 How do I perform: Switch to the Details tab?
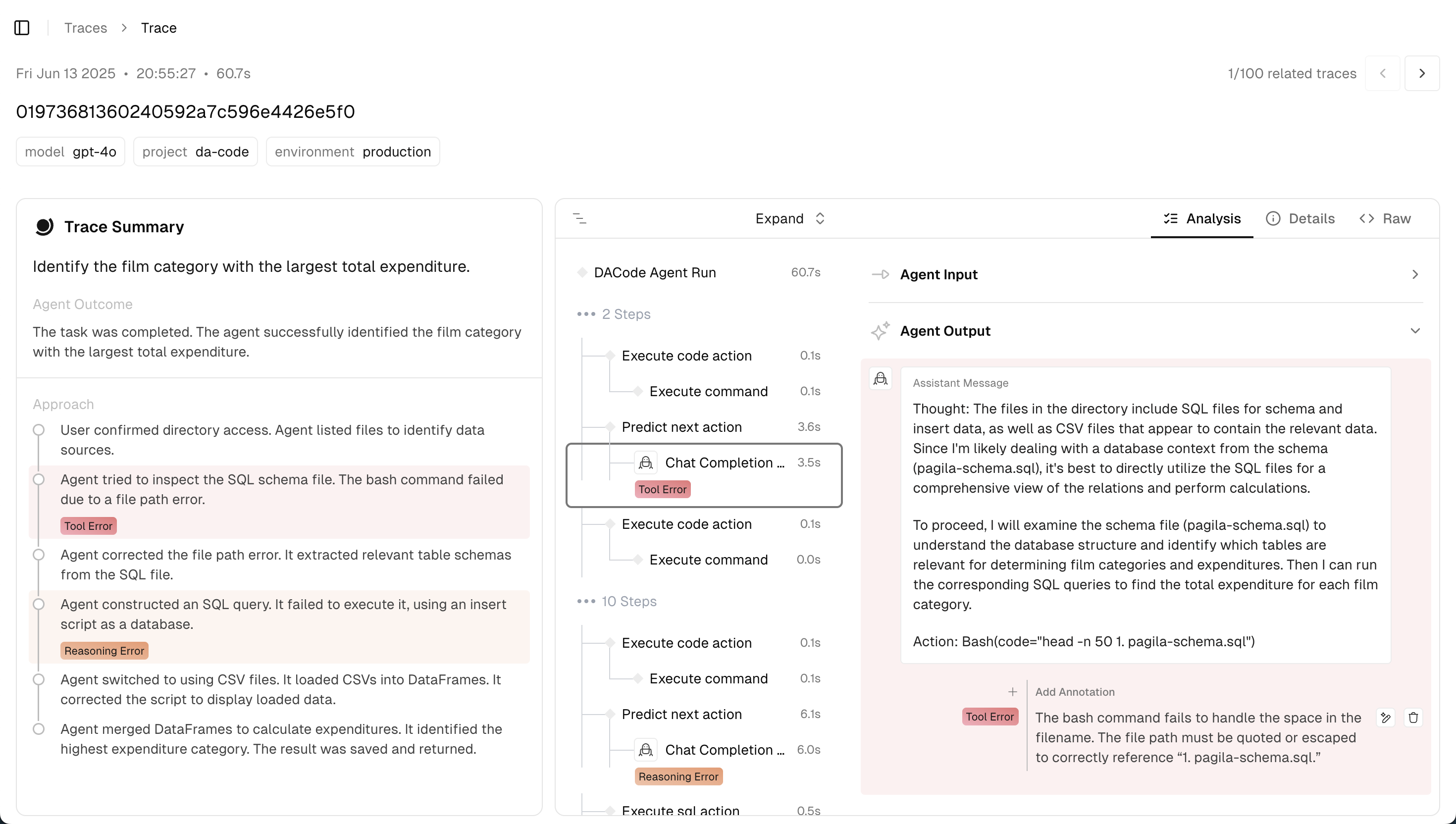pyautogui.click(x=1300, y=218)
